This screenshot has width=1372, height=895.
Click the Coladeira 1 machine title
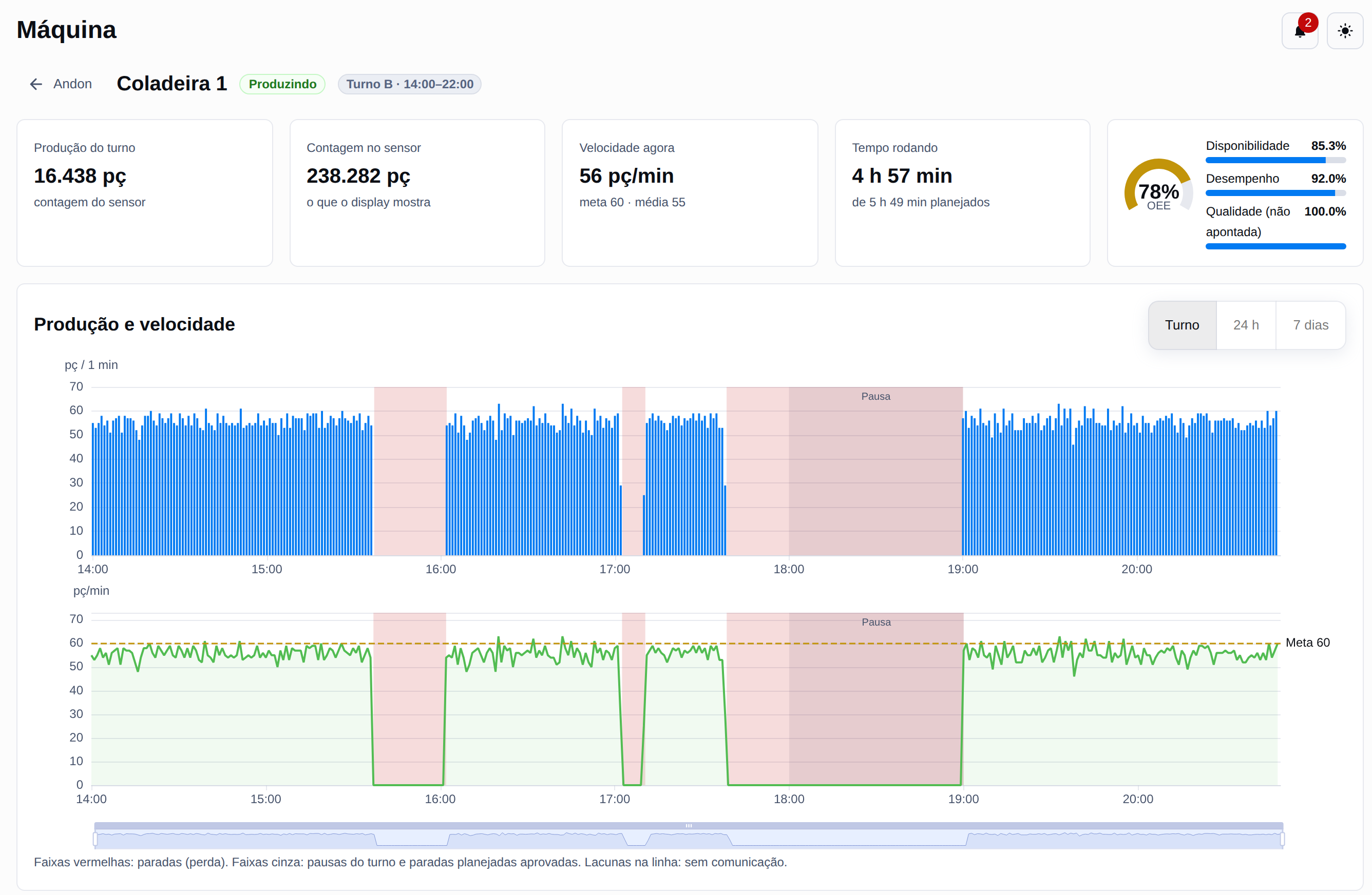172,84
